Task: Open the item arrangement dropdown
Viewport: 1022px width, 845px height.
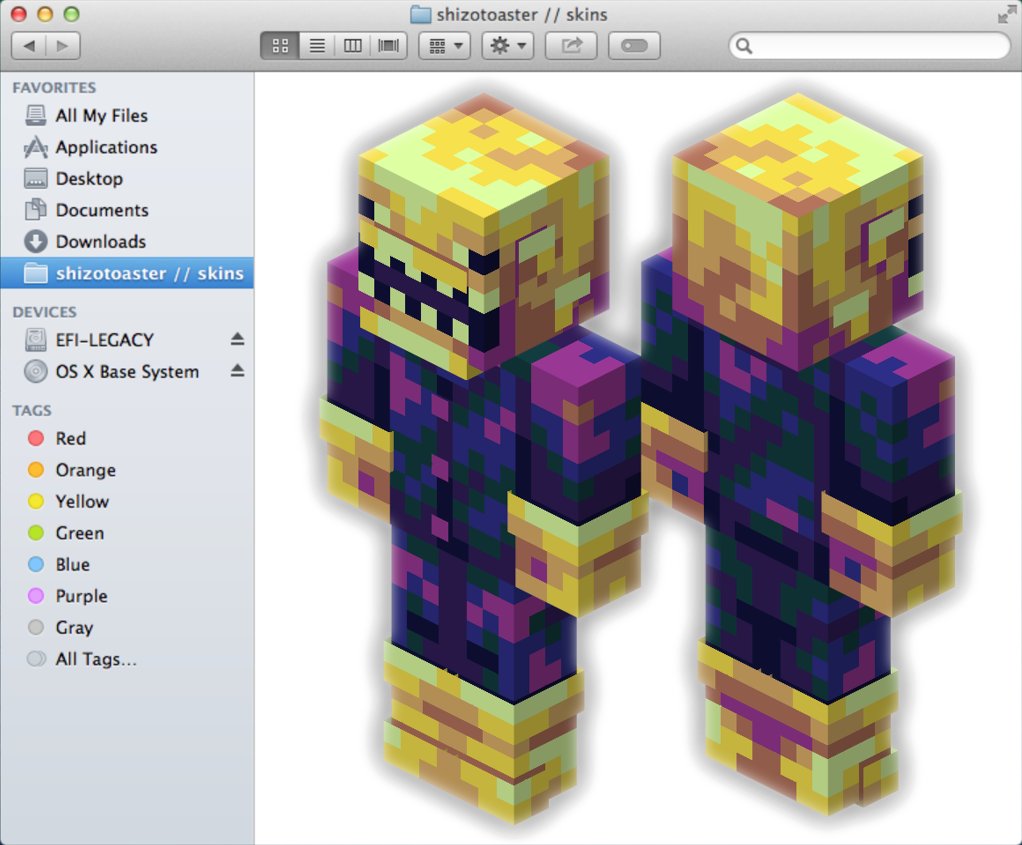Action: coord(445,46)
